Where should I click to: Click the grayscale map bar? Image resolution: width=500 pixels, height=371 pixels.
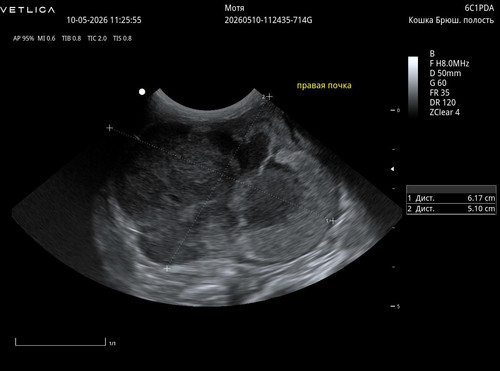[413, 87]
